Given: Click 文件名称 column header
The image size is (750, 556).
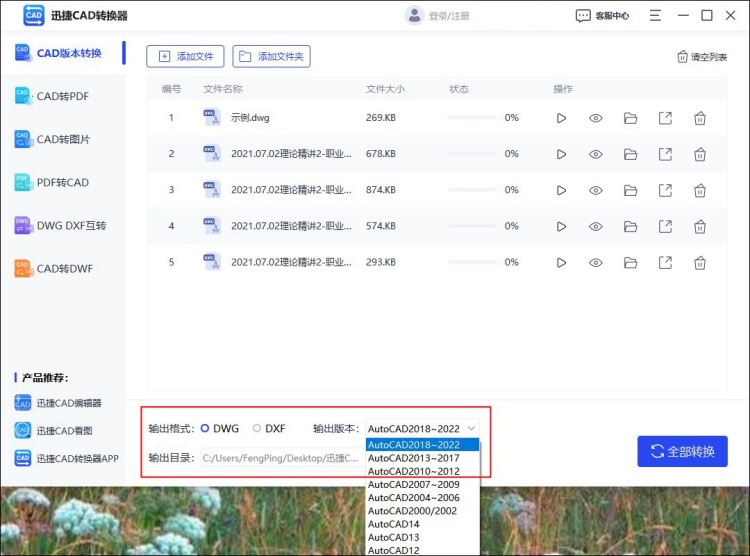Looking at the screenshot, I should [x=223, y=89].
